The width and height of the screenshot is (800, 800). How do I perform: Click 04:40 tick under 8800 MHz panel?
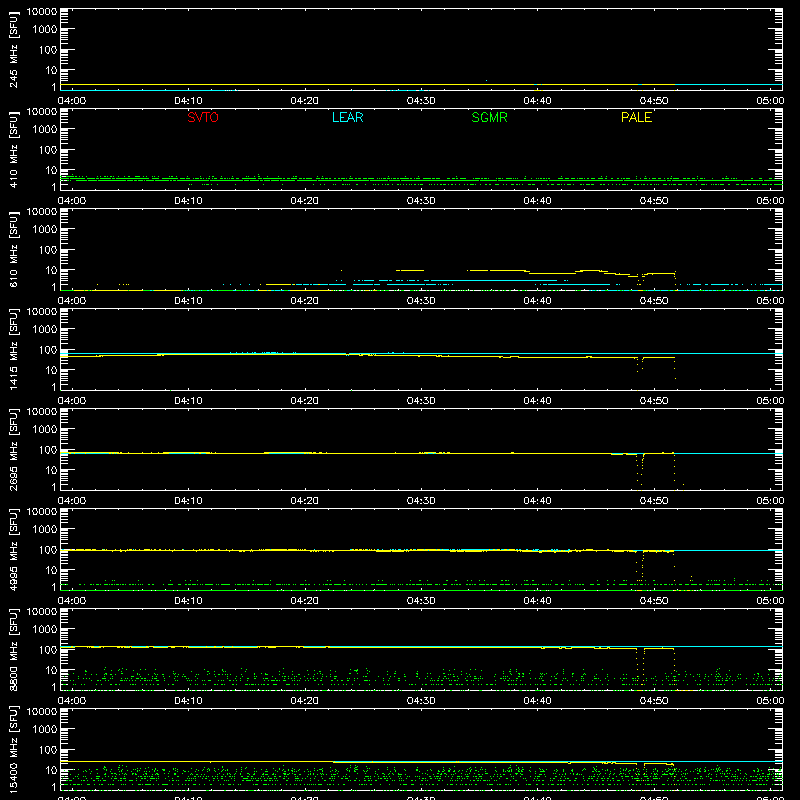[537, 701]
